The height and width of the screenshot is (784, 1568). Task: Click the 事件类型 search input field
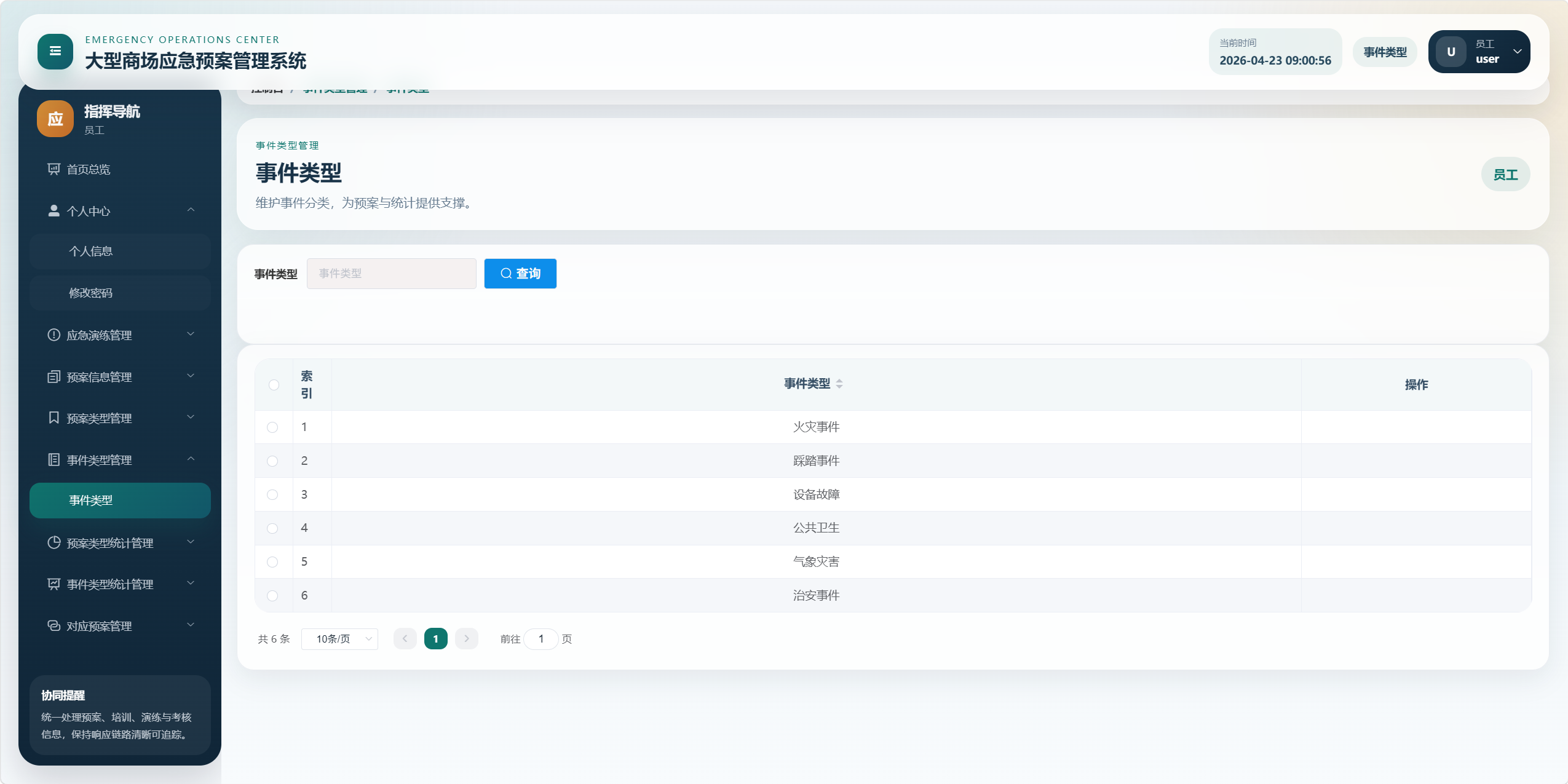(x=391, y=274)
